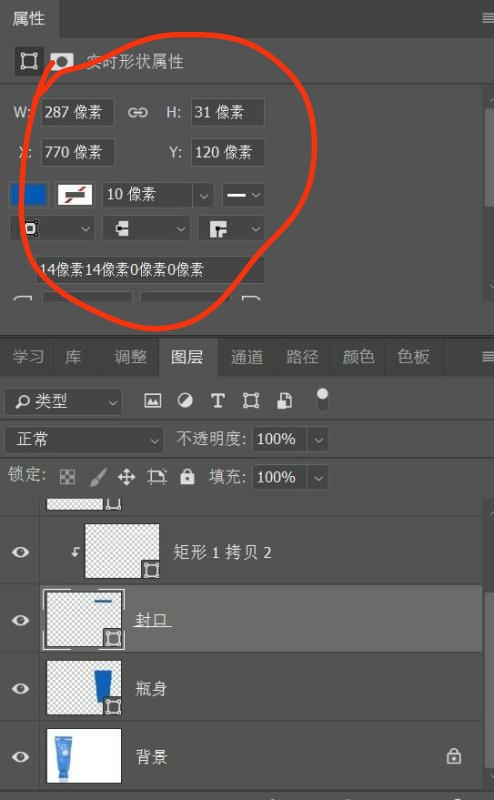Select the 瓶身 layer thumbnail
The image size is (494, 800).
tap(84, 688)
